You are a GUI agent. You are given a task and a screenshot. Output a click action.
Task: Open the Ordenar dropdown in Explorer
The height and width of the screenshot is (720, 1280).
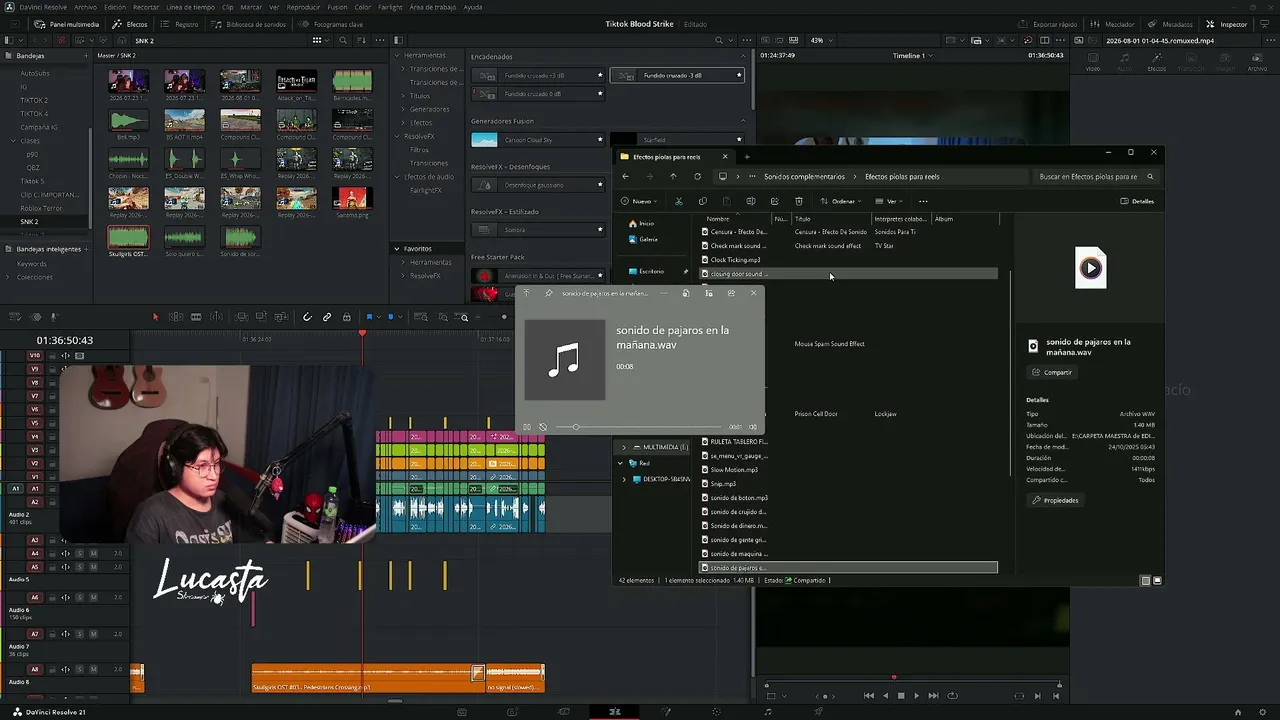pos(840,201)
